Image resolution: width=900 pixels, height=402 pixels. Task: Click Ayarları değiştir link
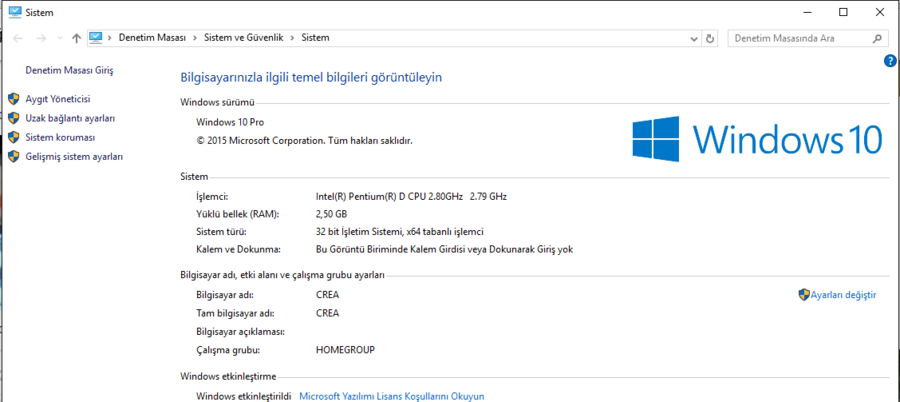(843, 295)
